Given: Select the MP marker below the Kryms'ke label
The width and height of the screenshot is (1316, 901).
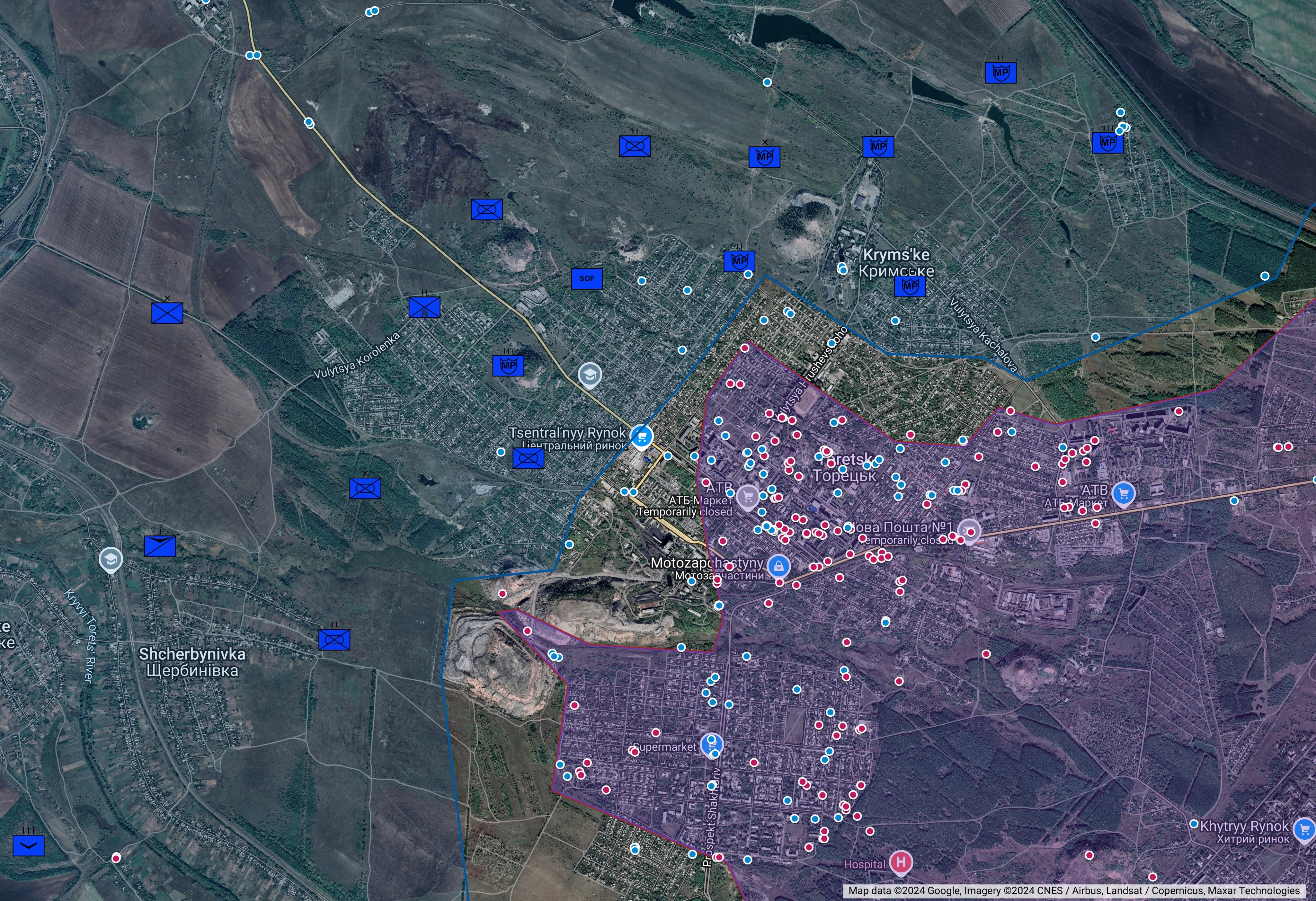Looking at the screenshot, I should click(x=910, y=287).
